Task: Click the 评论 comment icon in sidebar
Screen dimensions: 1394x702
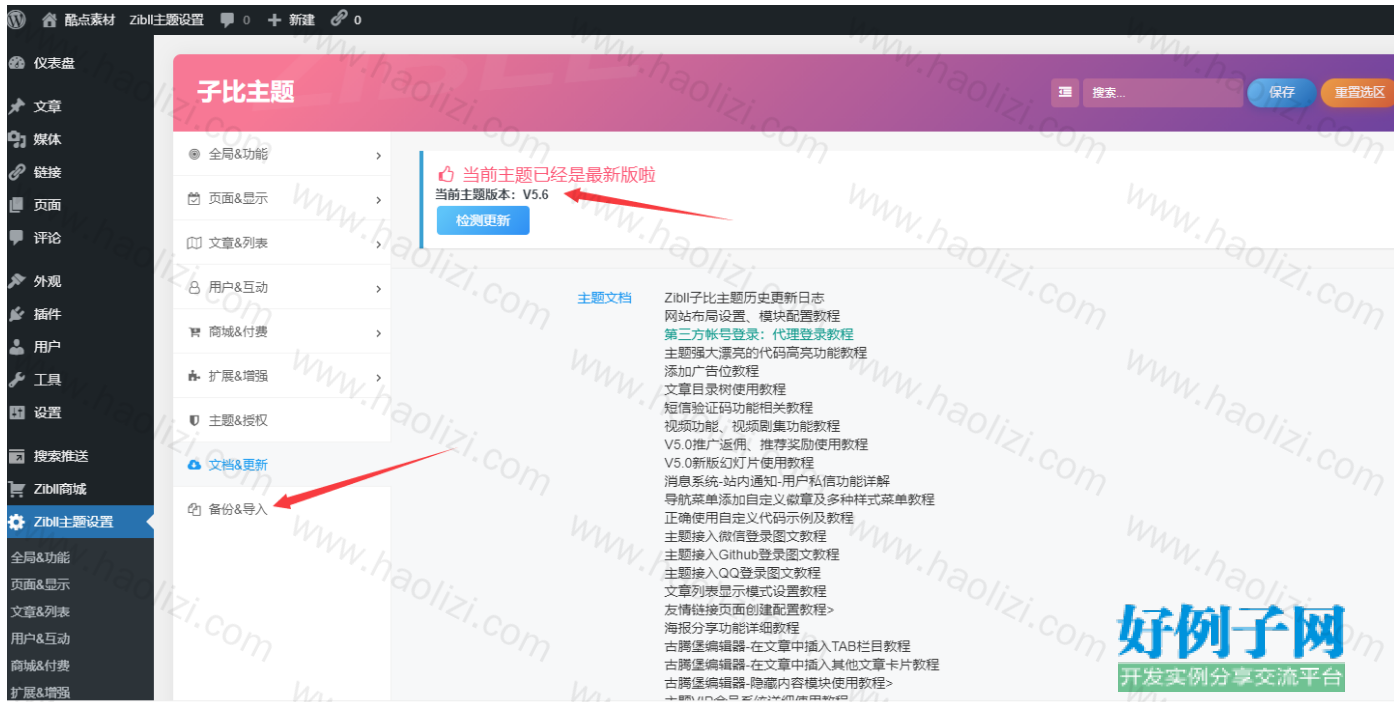Action: coord(17,238)
